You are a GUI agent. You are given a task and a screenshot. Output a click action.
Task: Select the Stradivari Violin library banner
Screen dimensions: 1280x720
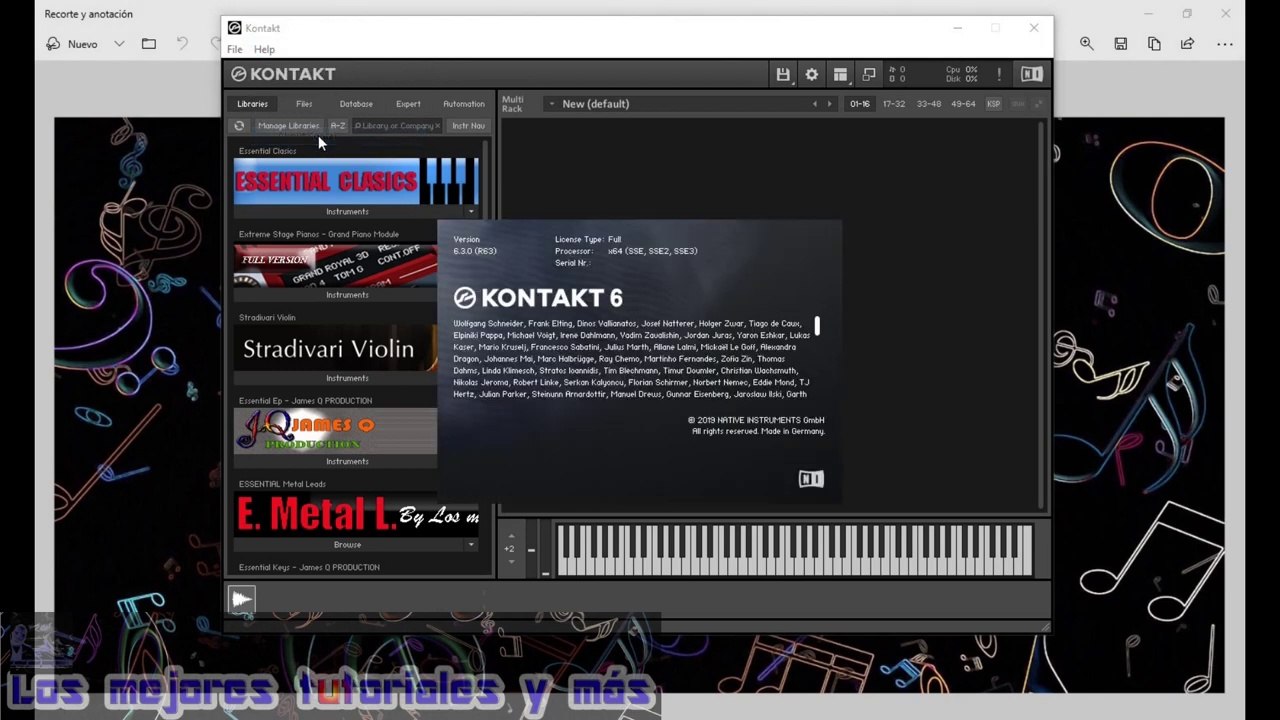pyautogui.click(x=335, y=348)
